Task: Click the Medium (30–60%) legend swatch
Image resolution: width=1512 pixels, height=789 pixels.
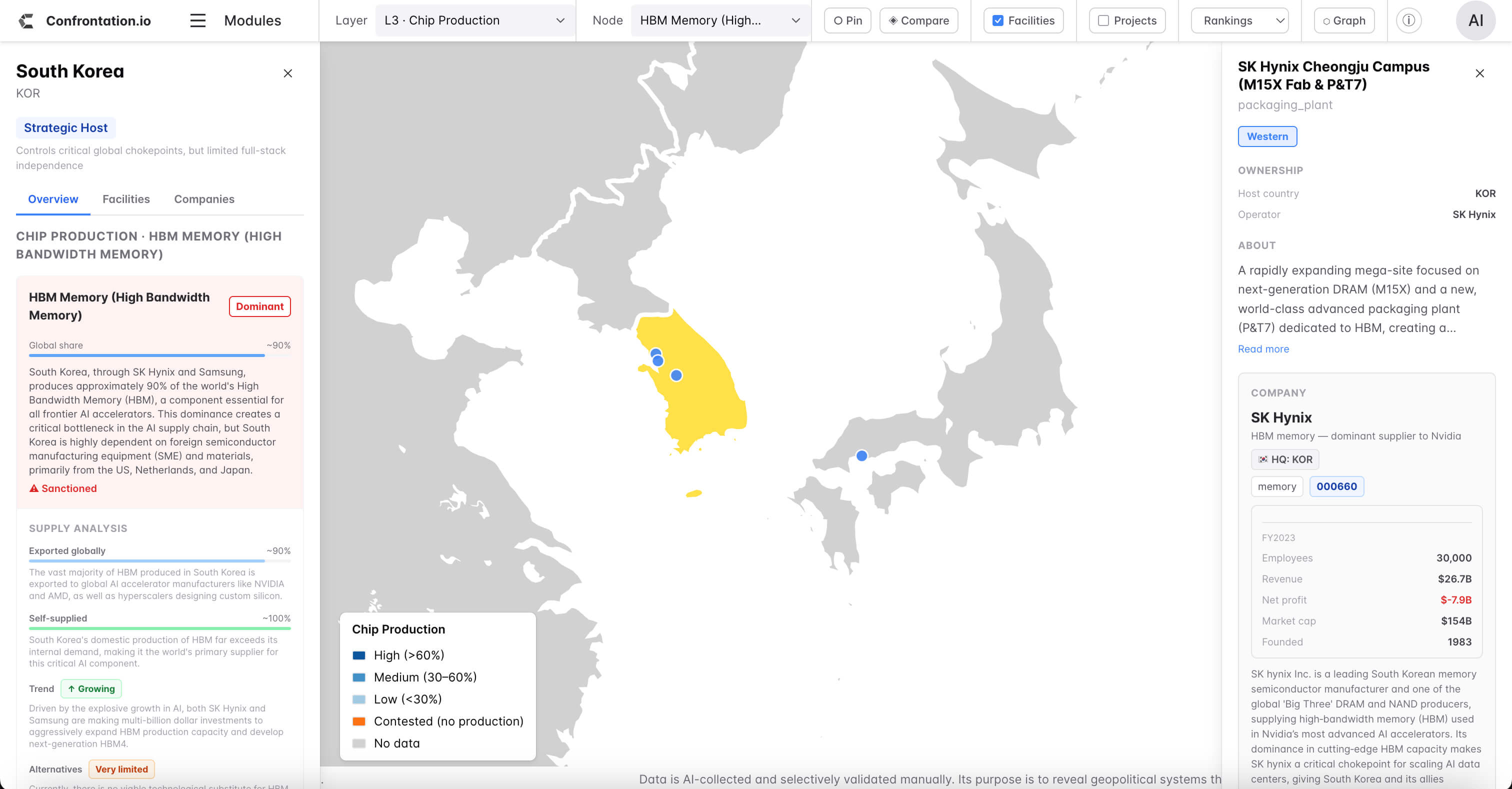Action: 358,677
